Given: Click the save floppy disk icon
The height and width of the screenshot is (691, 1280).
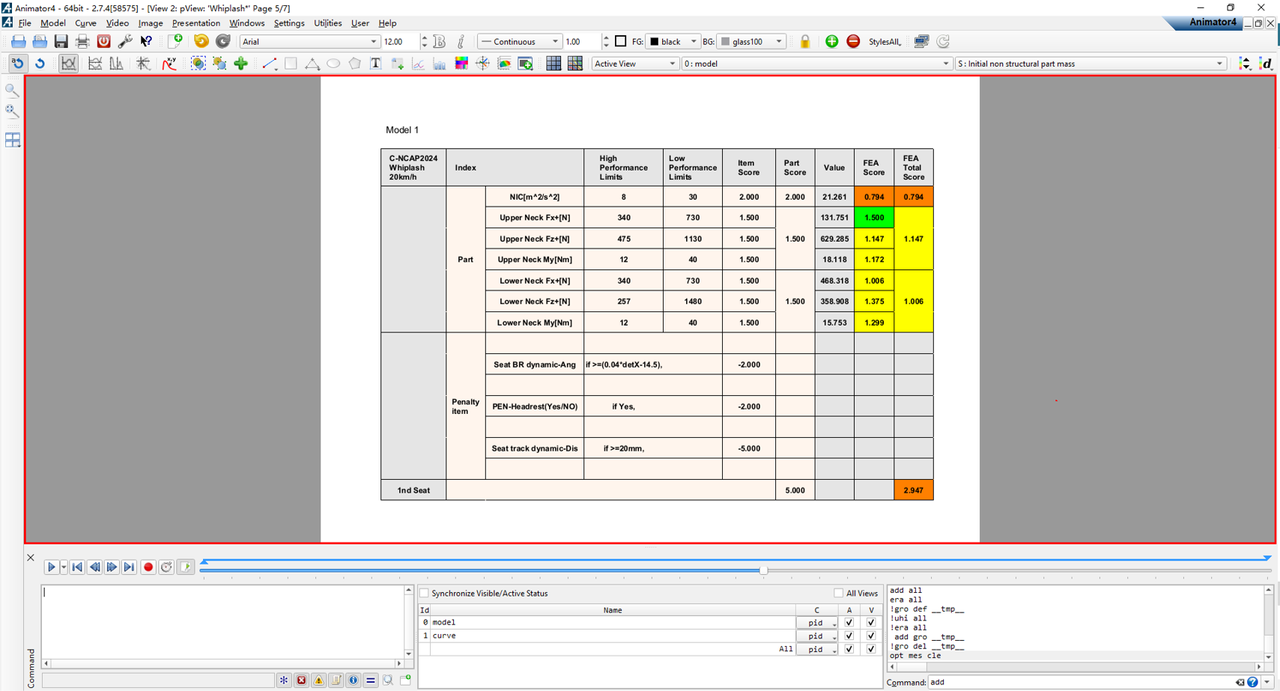Looking at the screenshot, I should 61,42.
